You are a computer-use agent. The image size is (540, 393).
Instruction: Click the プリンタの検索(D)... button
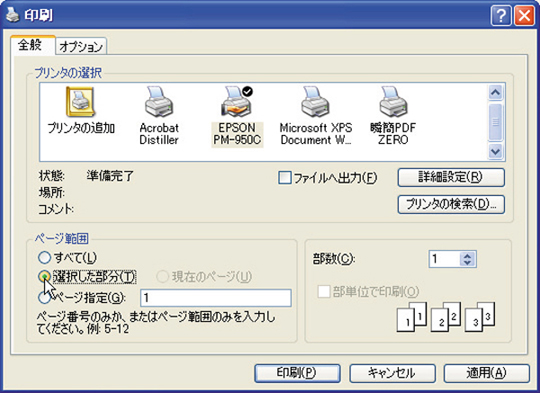451,205
